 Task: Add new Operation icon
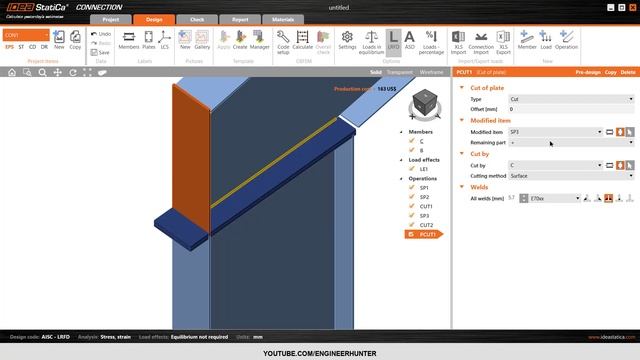click(567, 40)
